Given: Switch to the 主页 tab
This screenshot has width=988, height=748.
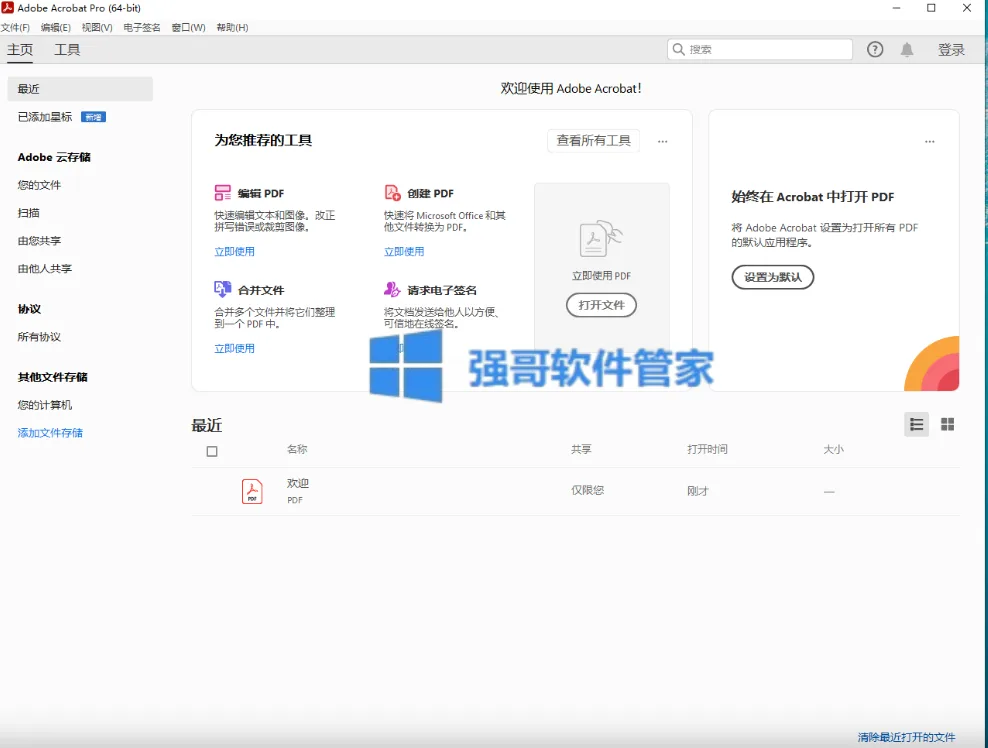Looking at the screenshot, I should click(x=20, y=50).
